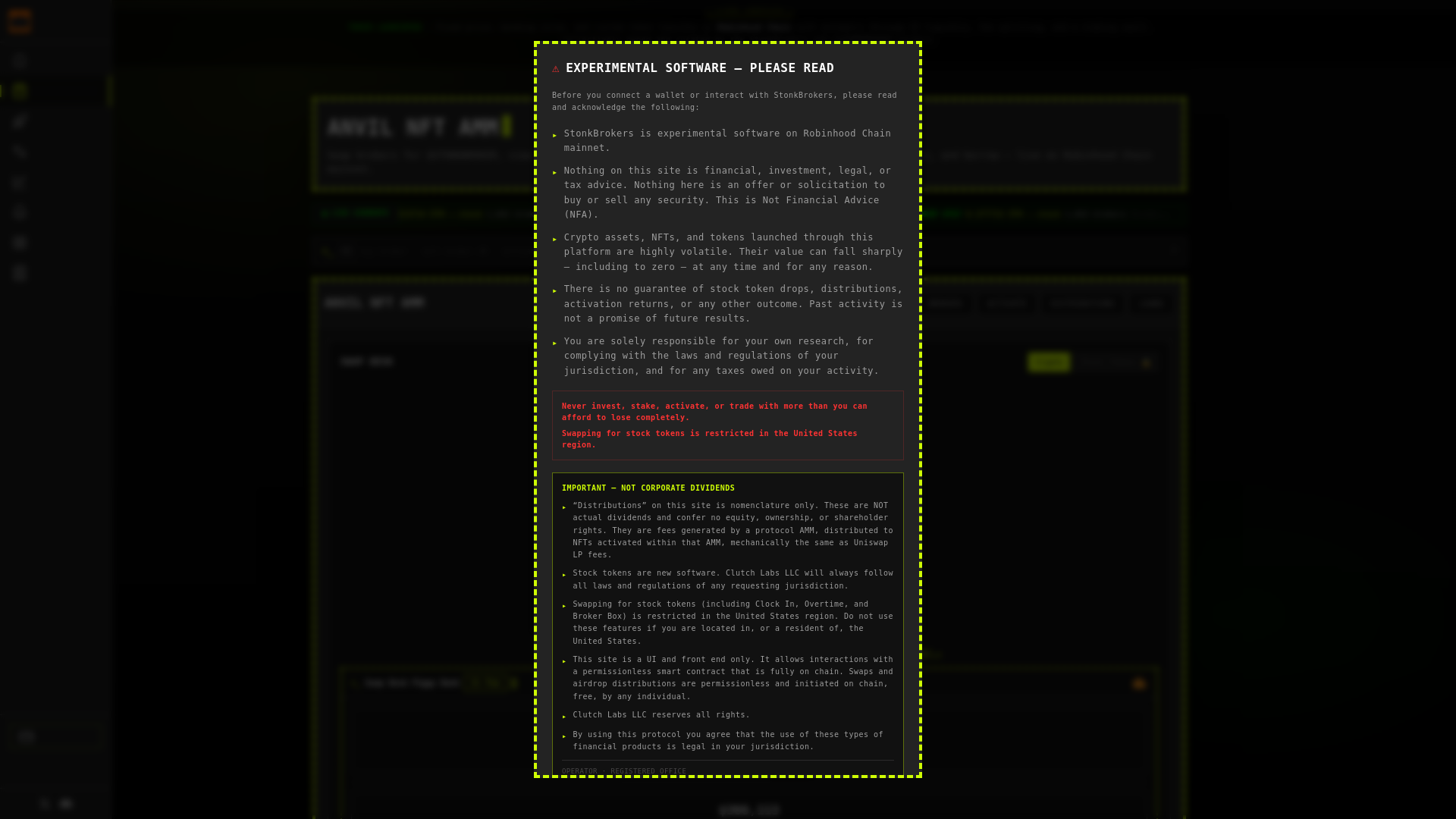This screenshot has height=819, width=1456.
Task: Click the bullet 'StonkBrokers is experimental software on Robinhood Chain'
Action: click(x=727, y=141)
